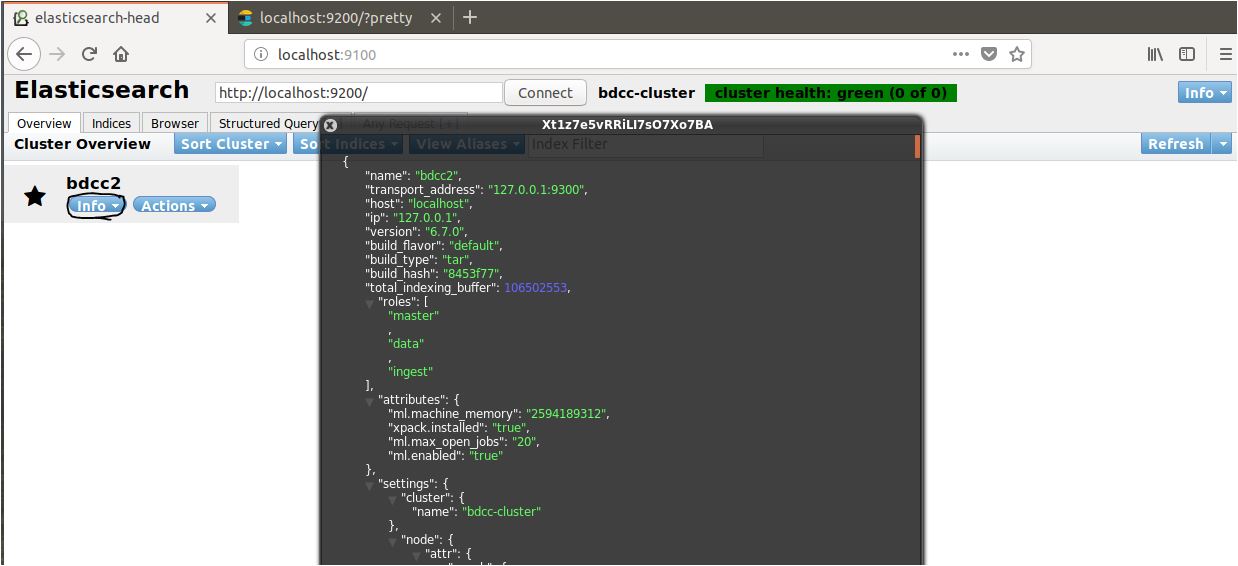1238x566 pixels.
Task: Click the bdcc2 node name
Action: 93,183
